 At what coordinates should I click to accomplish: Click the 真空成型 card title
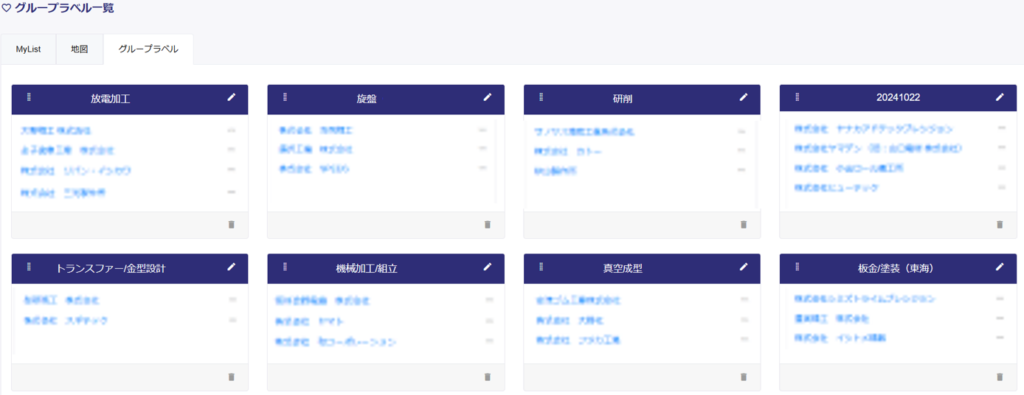click(x=622, y=268)
